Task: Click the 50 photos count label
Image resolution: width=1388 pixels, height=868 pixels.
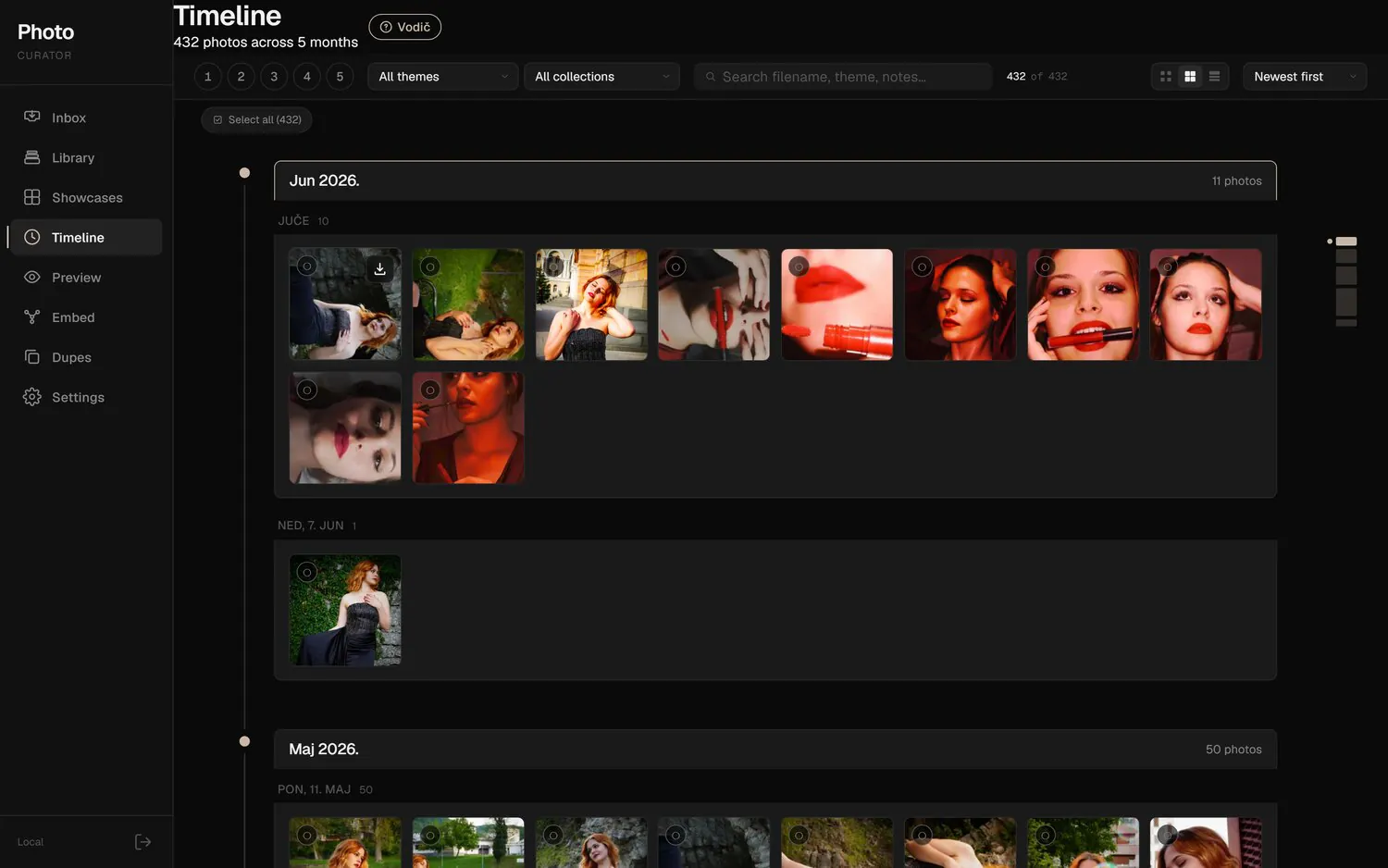Action: click(1233, 750)
